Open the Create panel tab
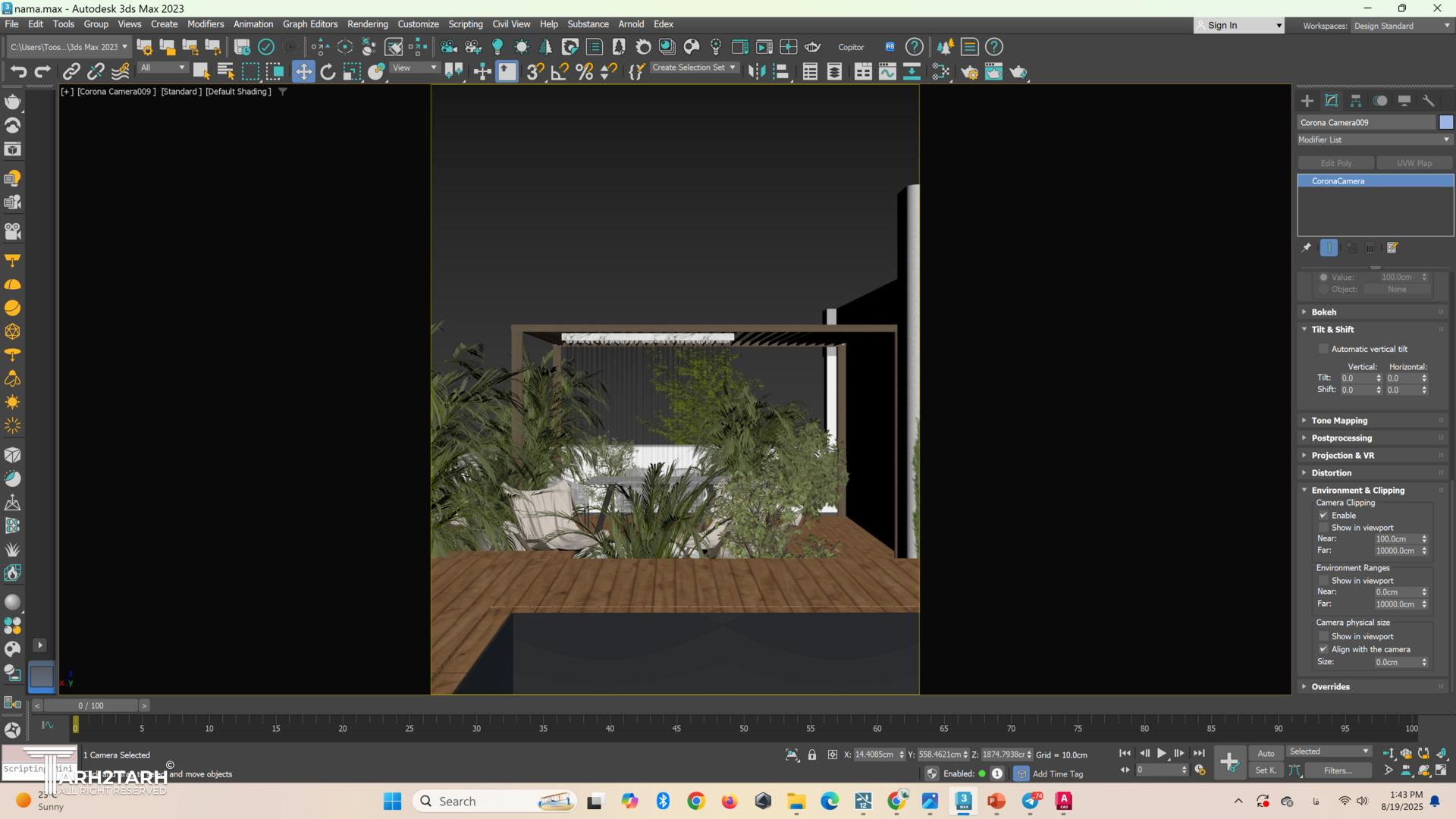This screenshot has height=819, width=1456. [x=1307, y=101]
